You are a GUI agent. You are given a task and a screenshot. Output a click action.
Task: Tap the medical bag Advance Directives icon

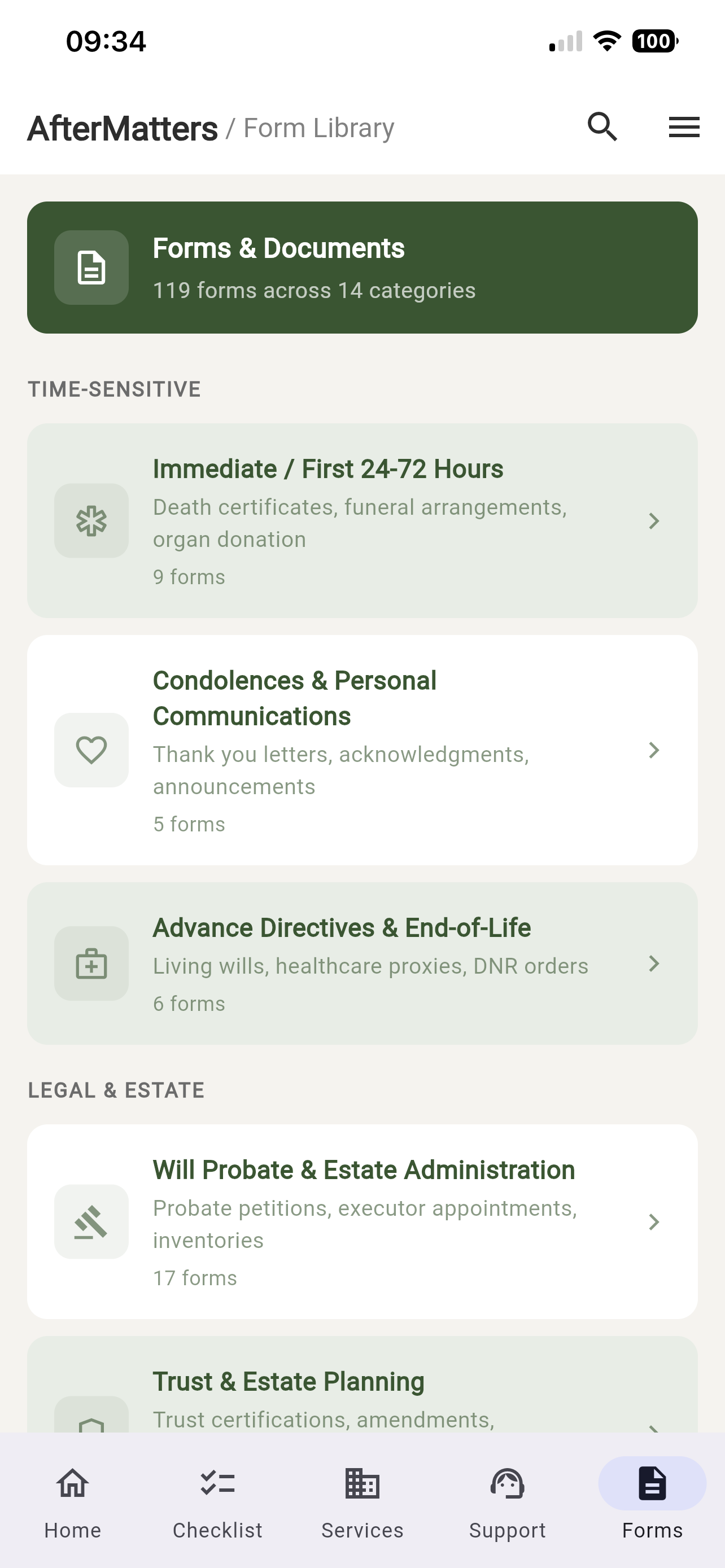[x=91, y=963]
